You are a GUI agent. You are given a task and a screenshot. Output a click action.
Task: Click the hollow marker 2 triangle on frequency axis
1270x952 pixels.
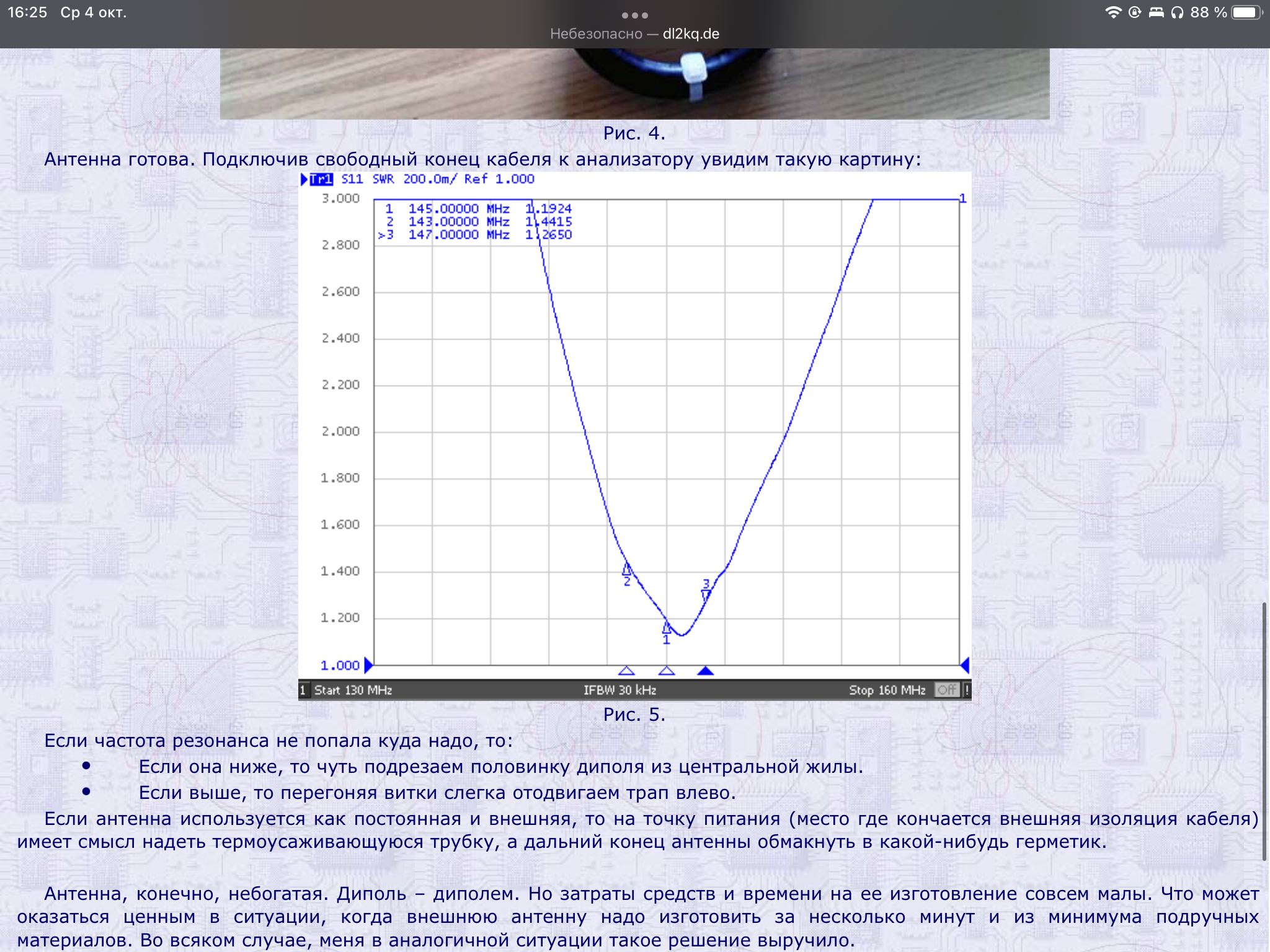(x=626, y=671)
